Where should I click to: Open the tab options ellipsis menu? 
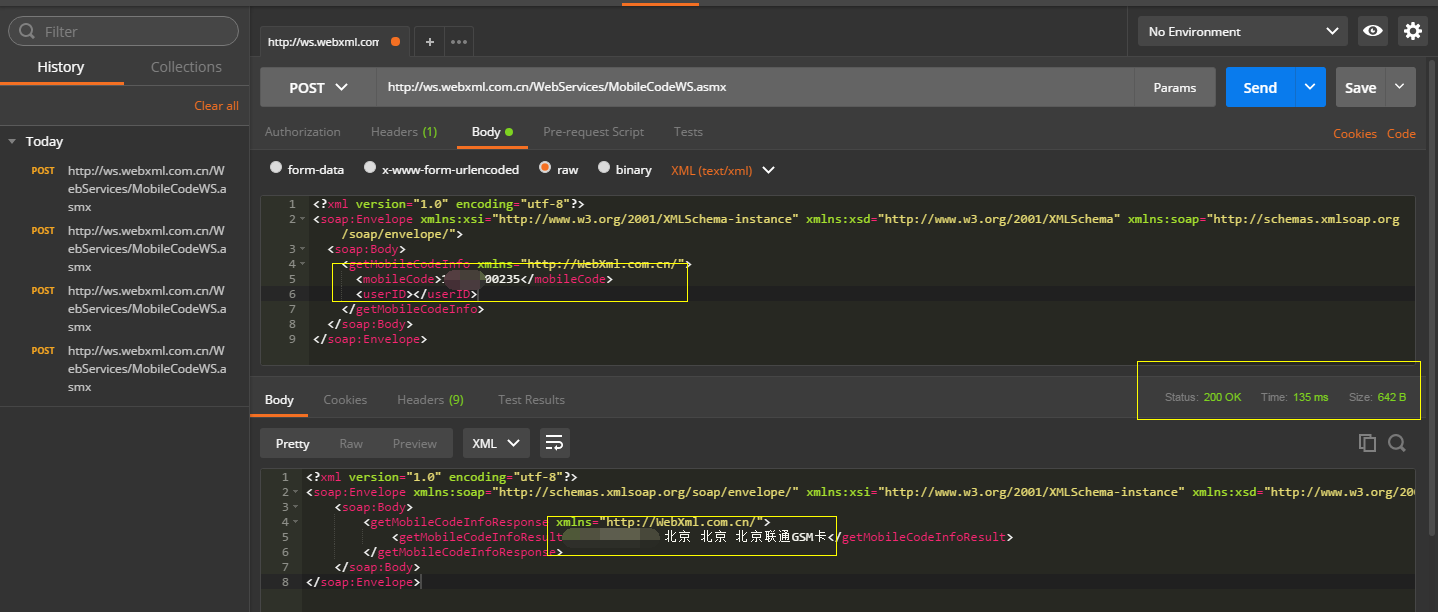point(459,42)
